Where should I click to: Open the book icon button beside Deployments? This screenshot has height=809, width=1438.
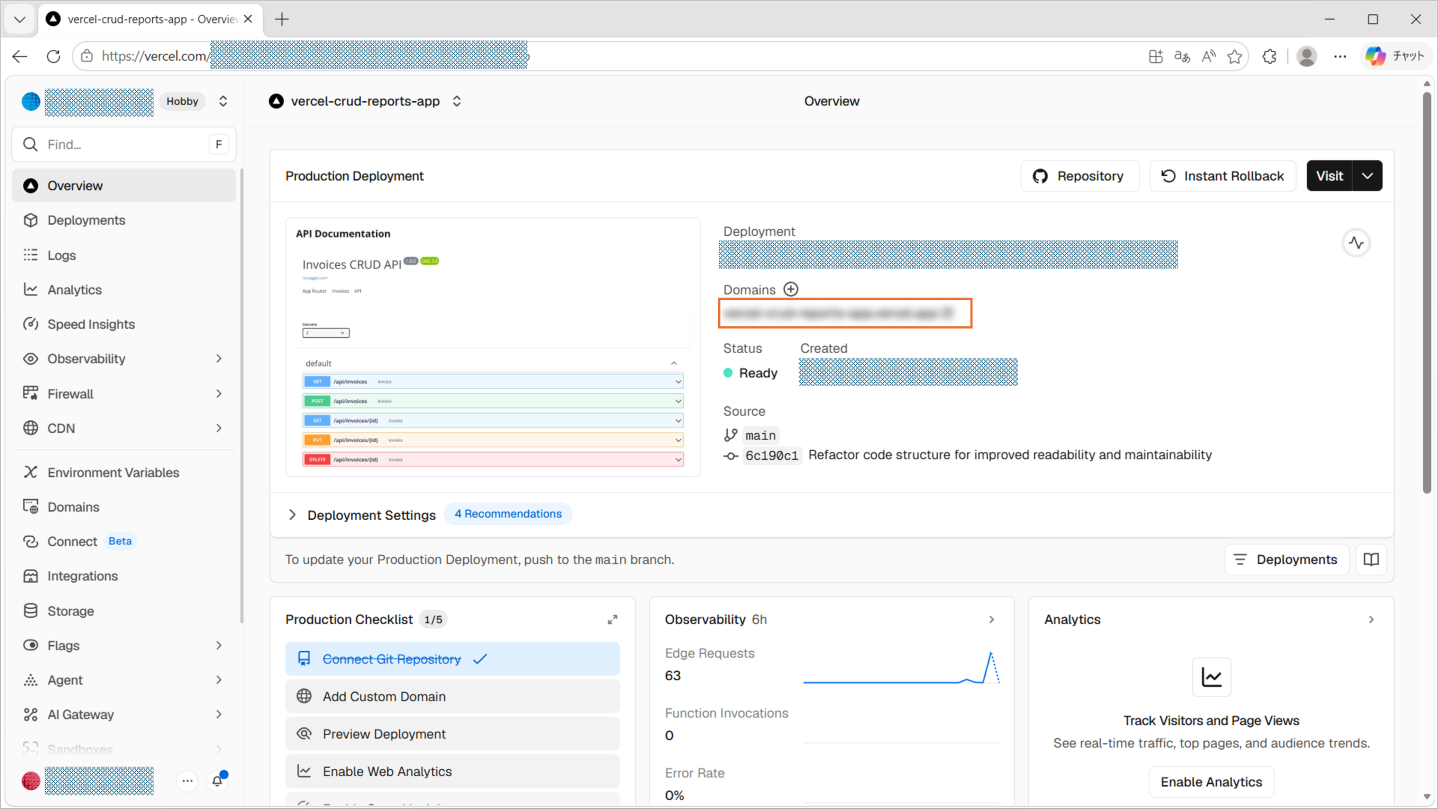pos(1371,560)
